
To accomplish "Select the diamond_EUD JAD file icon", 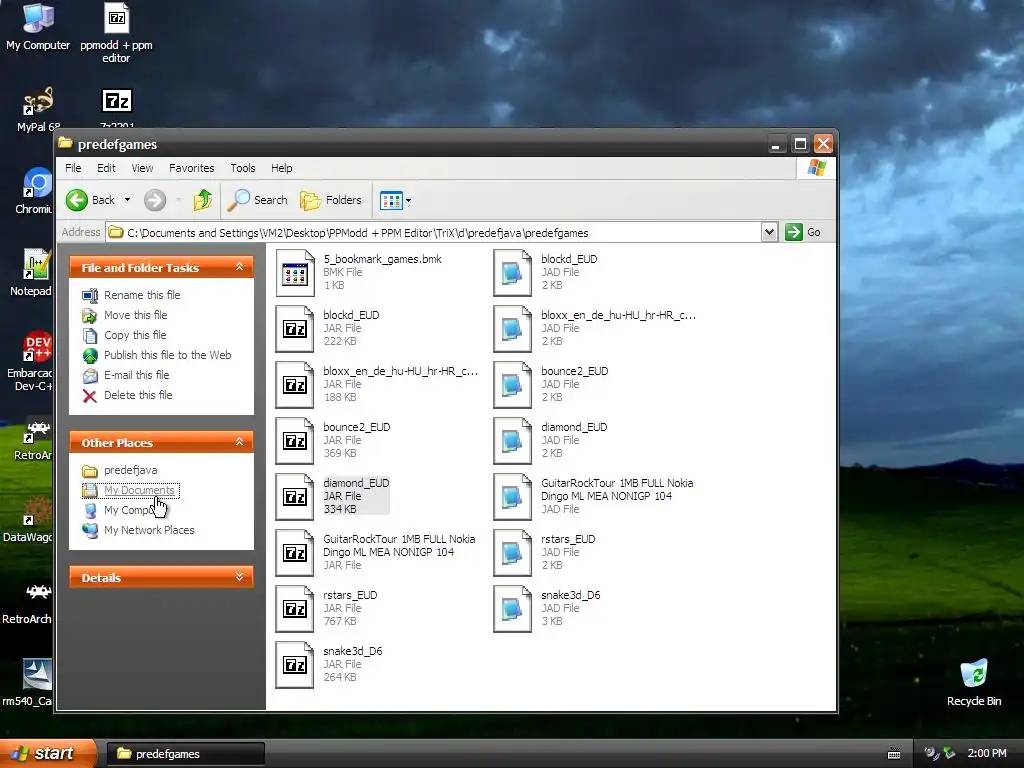I will tap(513, 441).
